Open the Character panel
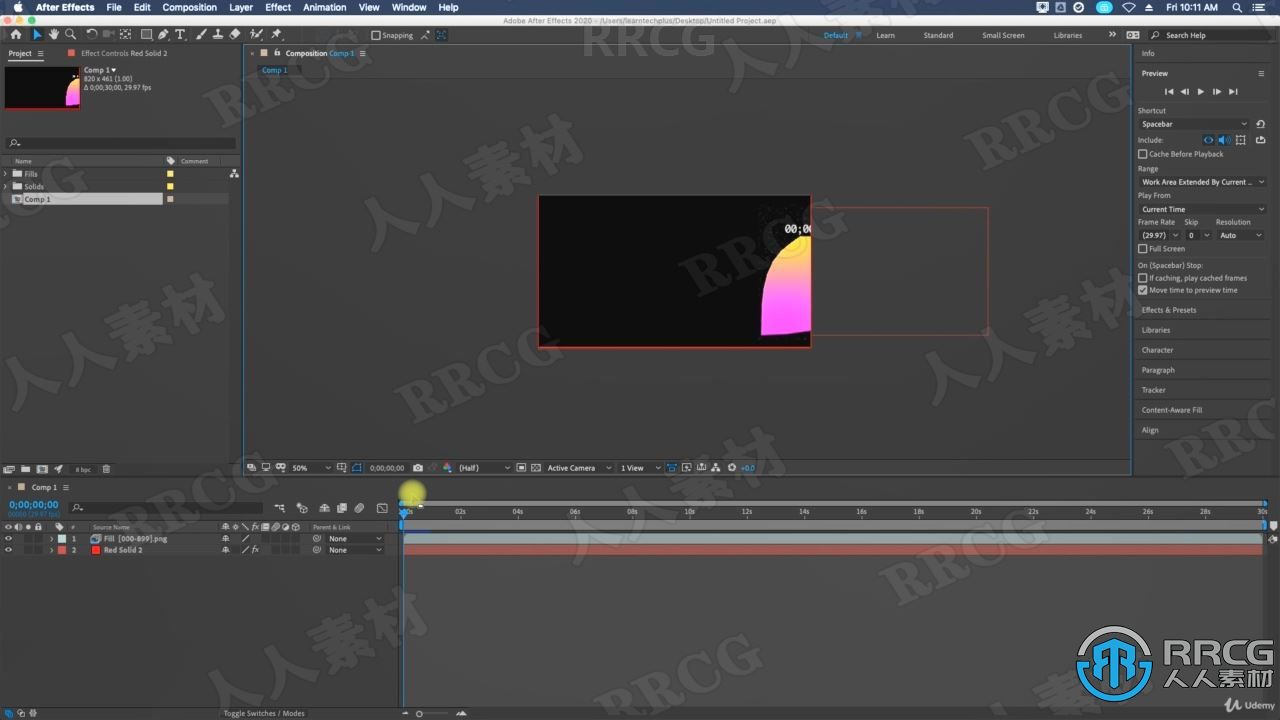The width and height of the screenshot is (1280, 720). [x=1157, y=350]
